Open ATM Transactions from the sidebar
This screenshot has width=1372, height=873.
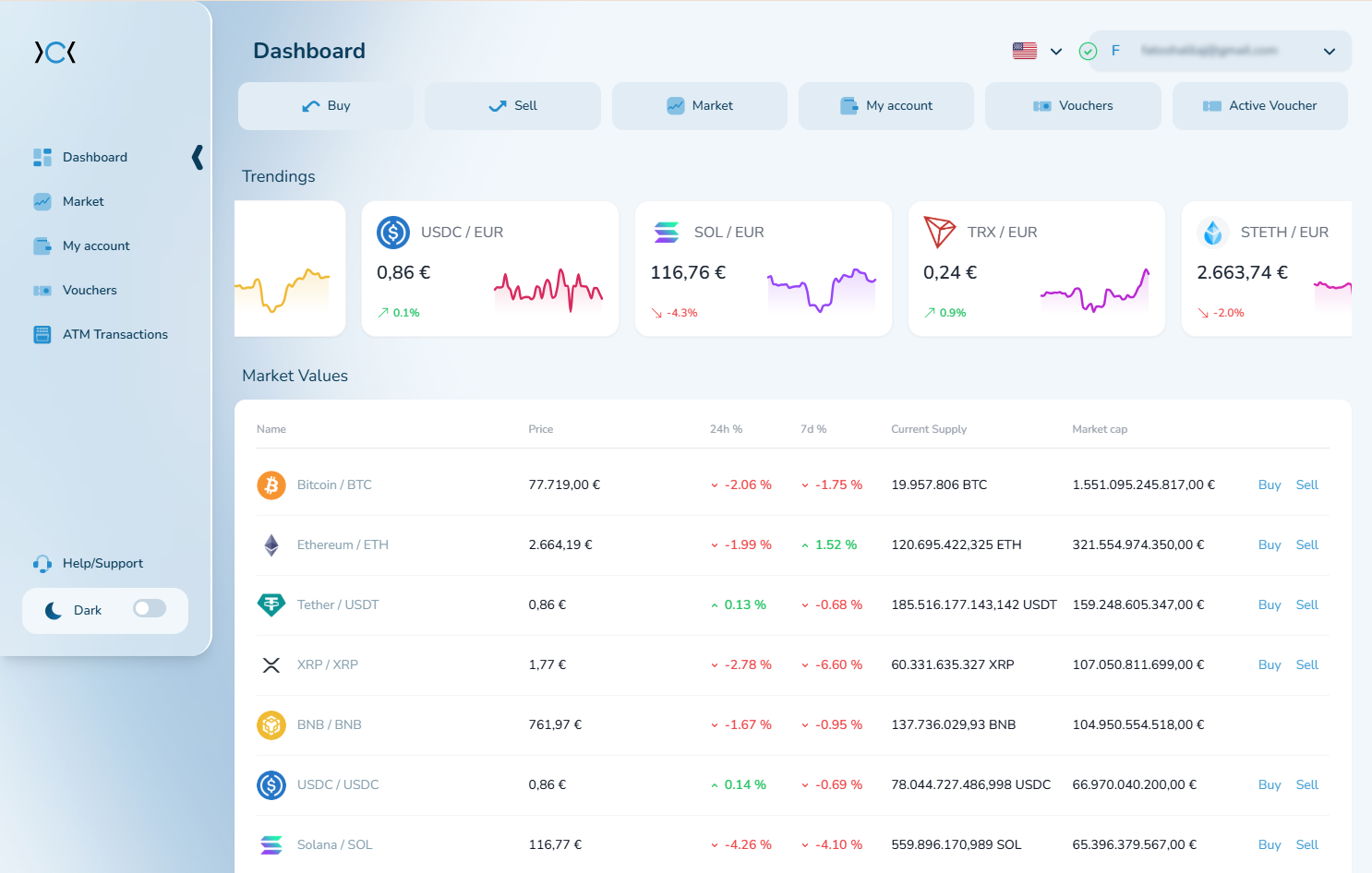point(43,334)
